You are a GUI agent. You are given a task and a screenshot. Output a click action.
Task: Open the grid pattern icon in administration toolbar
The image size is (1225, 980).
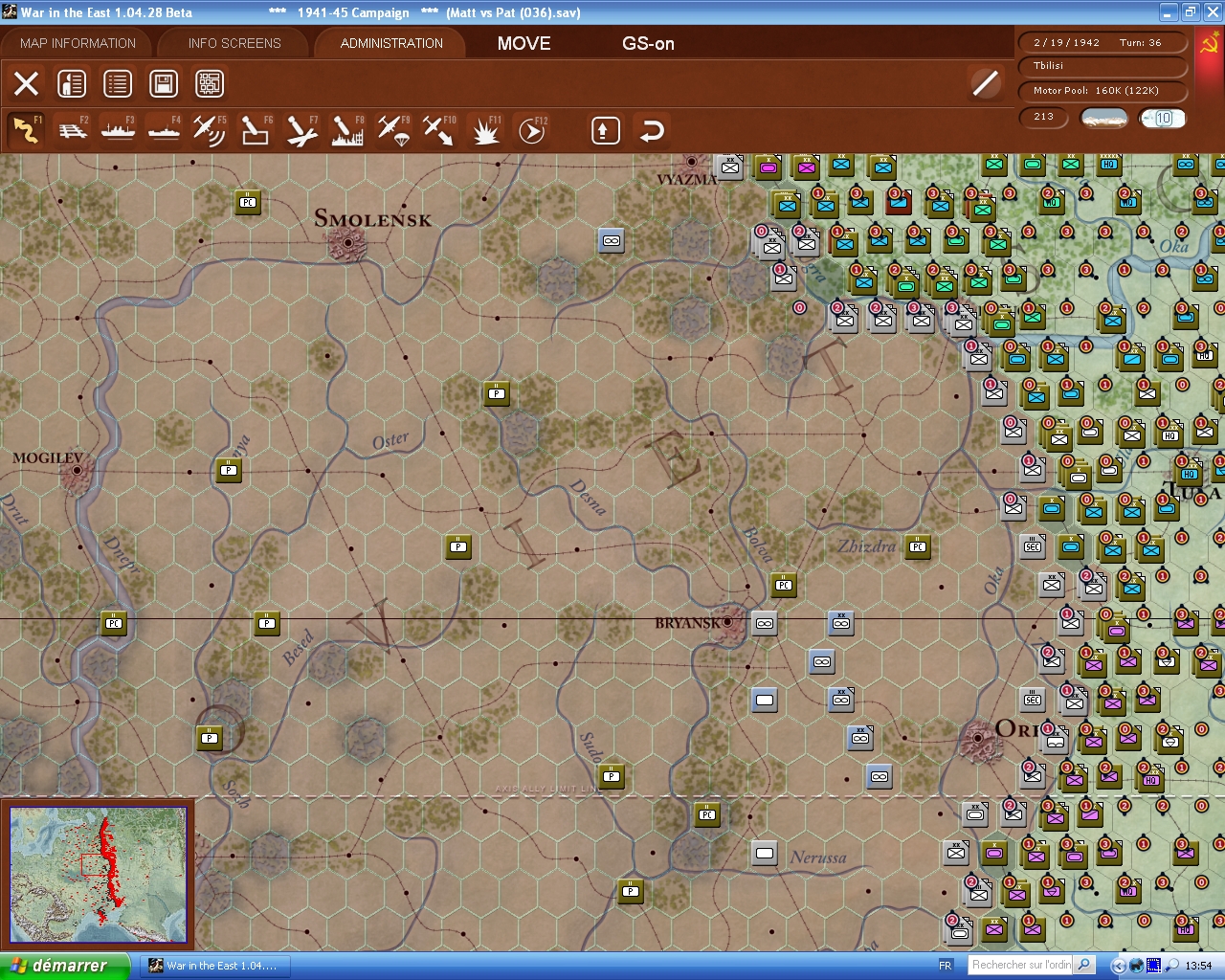(x=210, y=83)
